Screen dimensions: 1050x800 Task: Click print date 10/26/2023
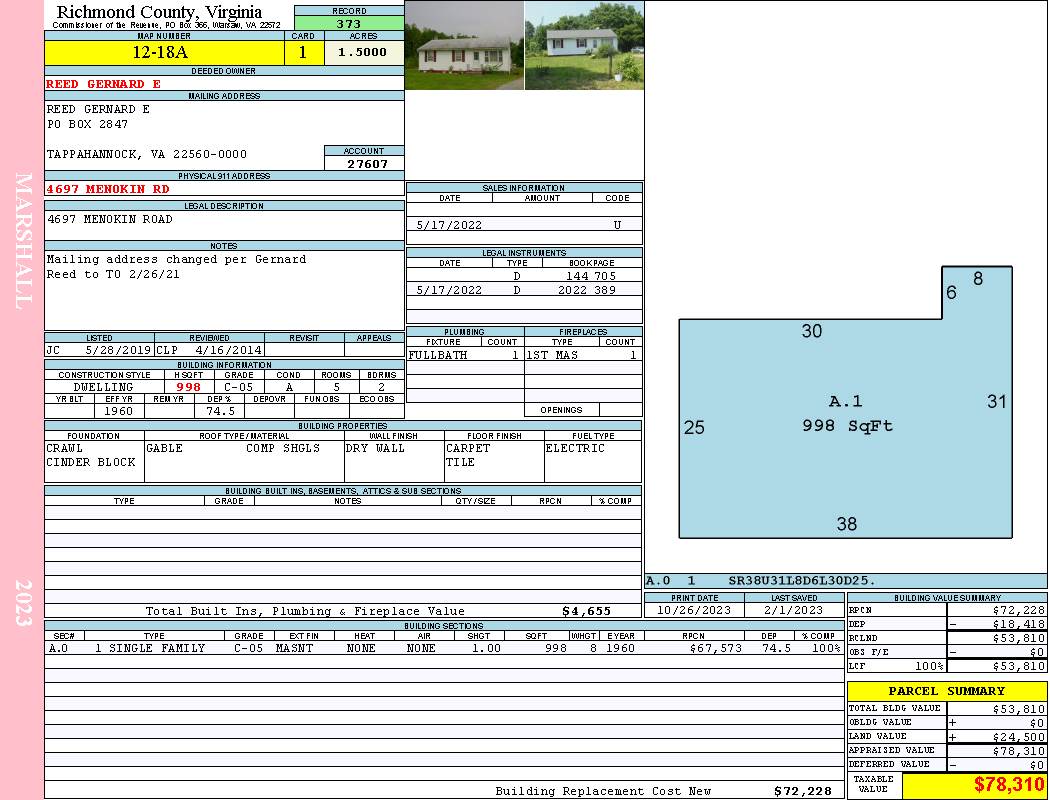694,610
